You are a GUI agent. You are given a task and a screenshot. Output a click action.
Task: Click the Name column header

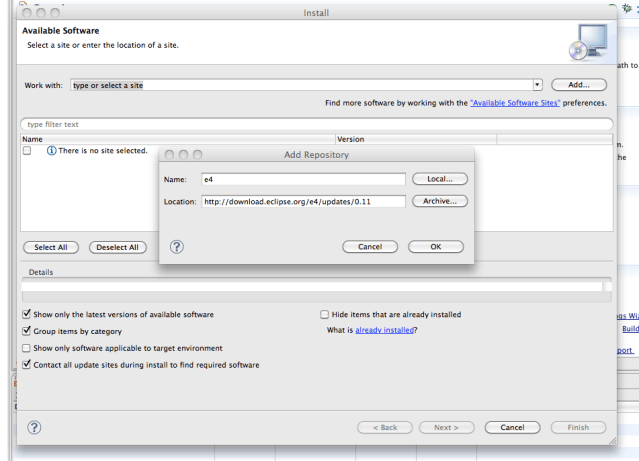(33, 139)
